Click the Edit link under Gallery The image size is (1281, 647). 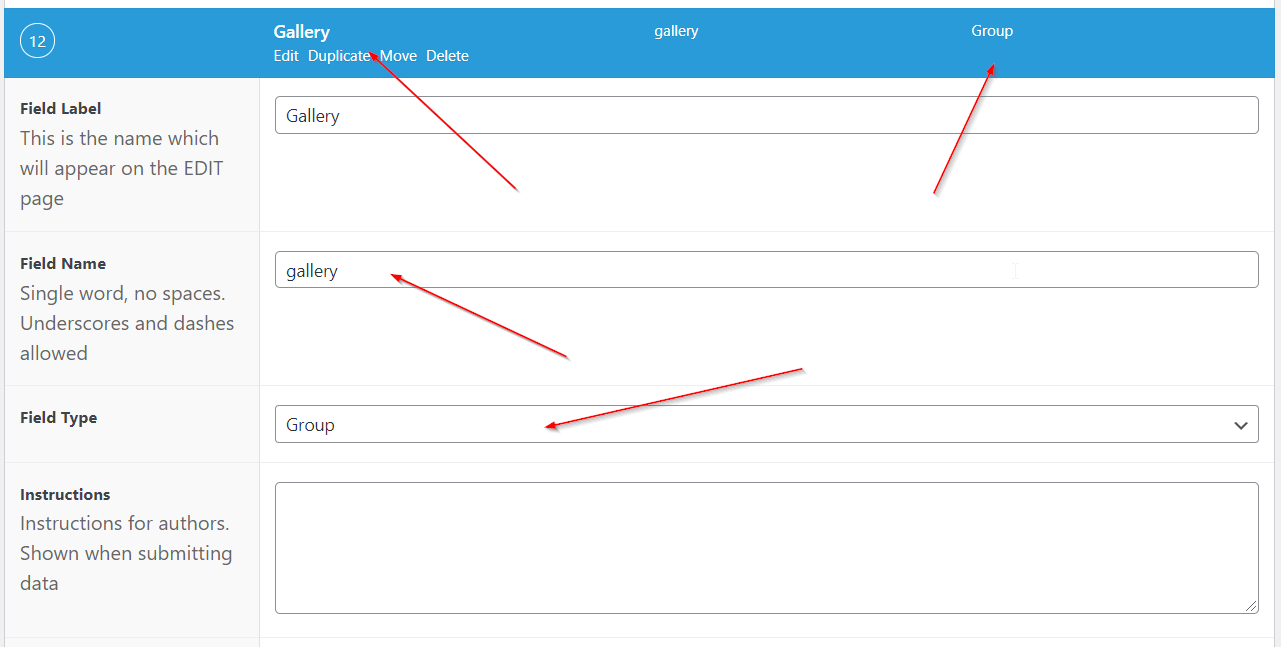tap(286, 56)
